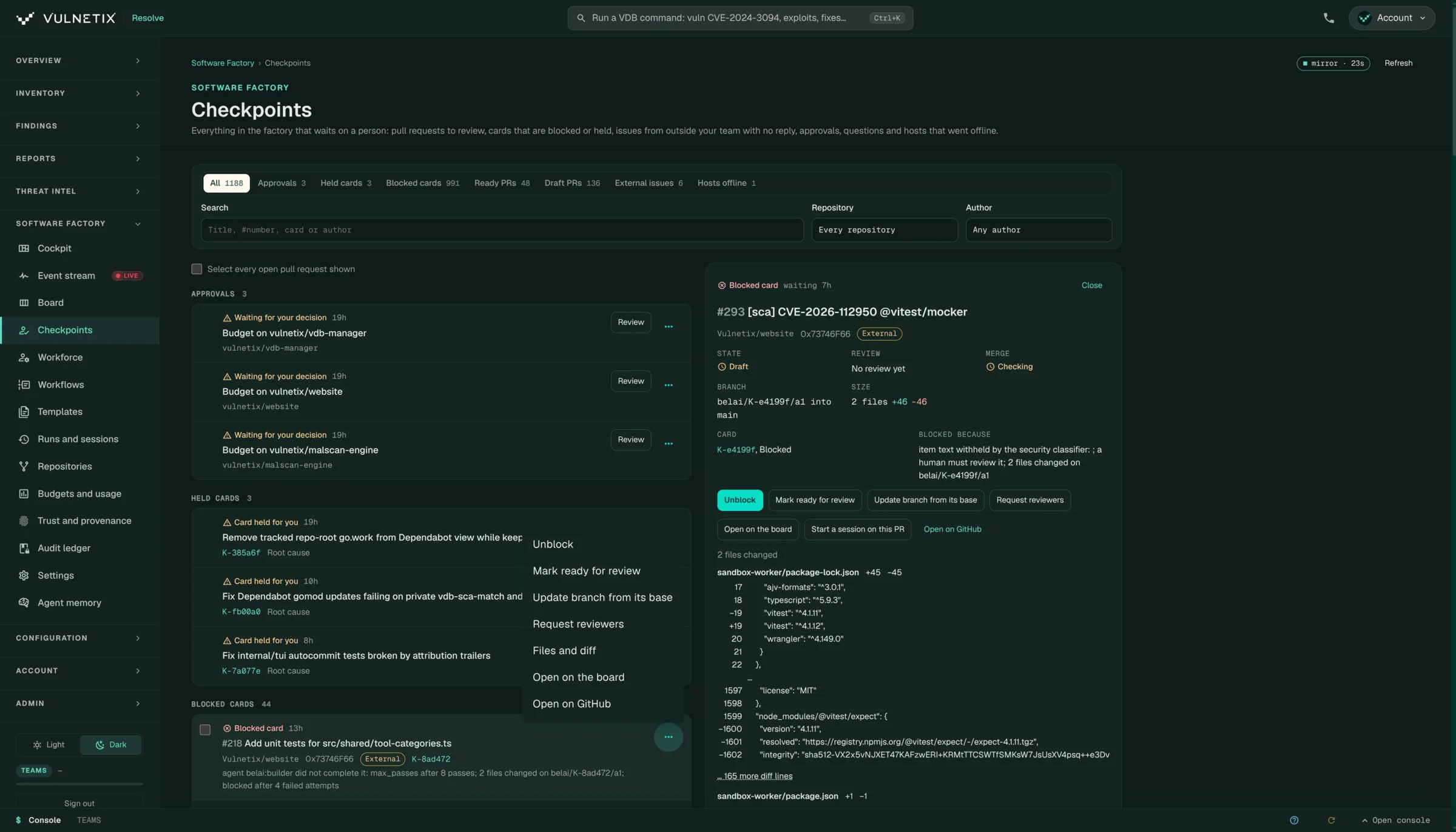This screenshot has height=832, width=1456.
Task: Click Update branch from its base button
Action: tap(925, 500)
